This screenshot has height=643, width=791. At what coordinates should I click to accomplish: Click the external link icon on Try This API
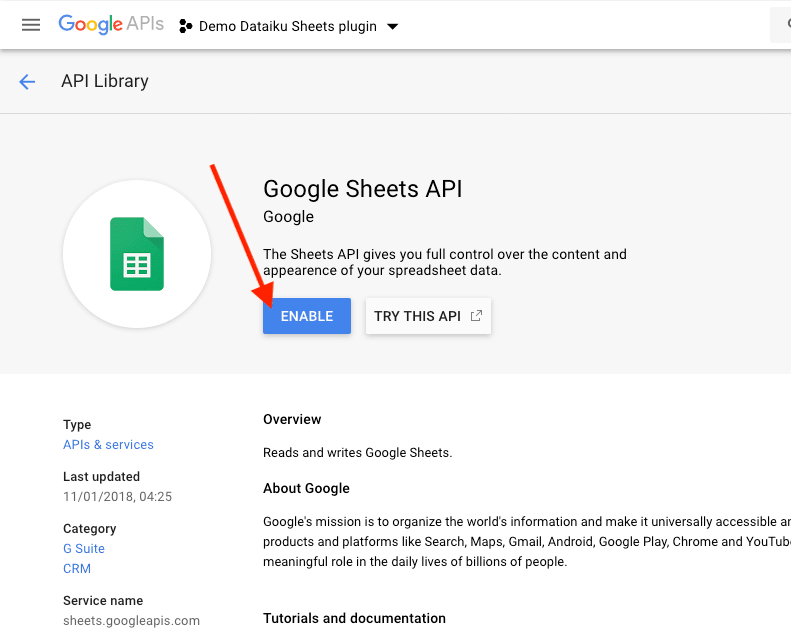(476, 316)
